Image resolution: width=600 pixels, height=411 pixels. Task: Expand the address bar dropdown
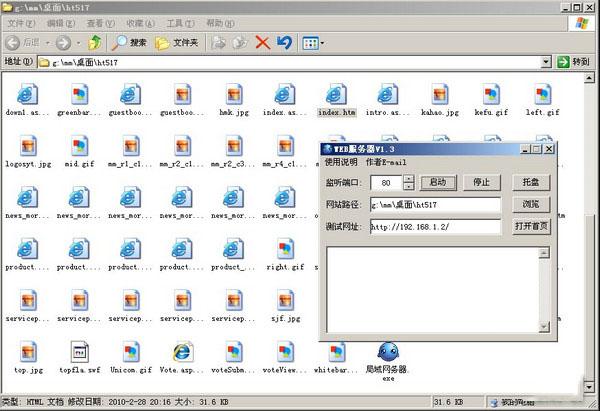coord(546,62)
